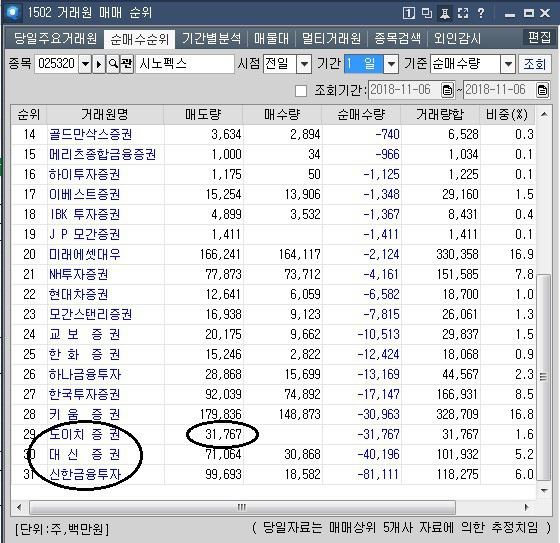The width and height of the screenshot is (560, 543).
Task: Expand the 기간 일 dropdown
Action: click(391, 64)
